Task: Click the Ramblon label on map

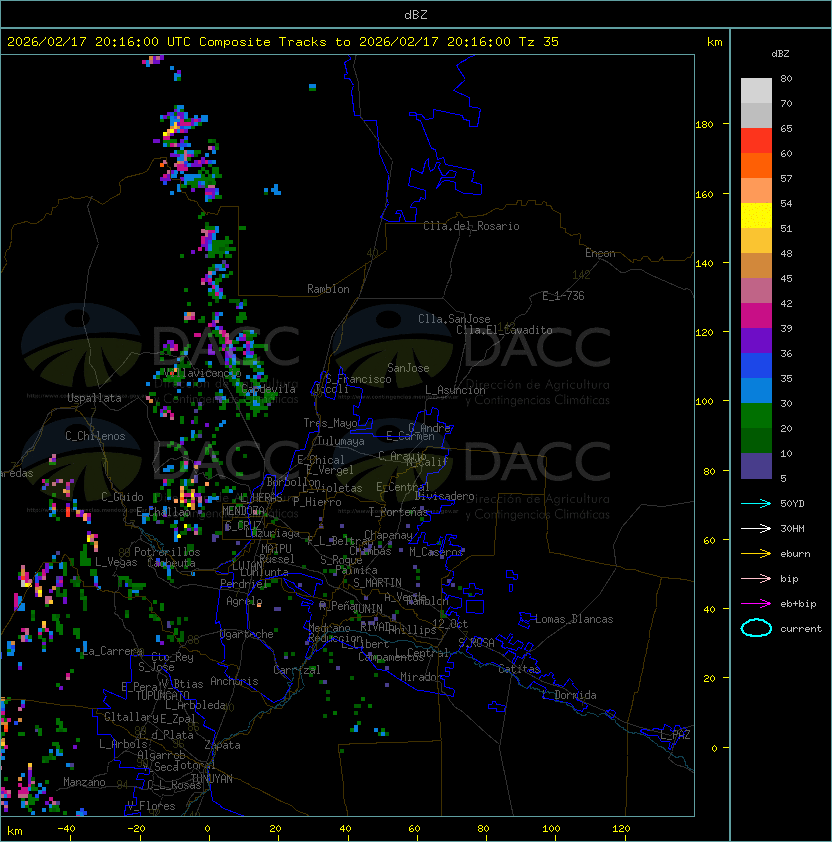Action: point(328,289)
